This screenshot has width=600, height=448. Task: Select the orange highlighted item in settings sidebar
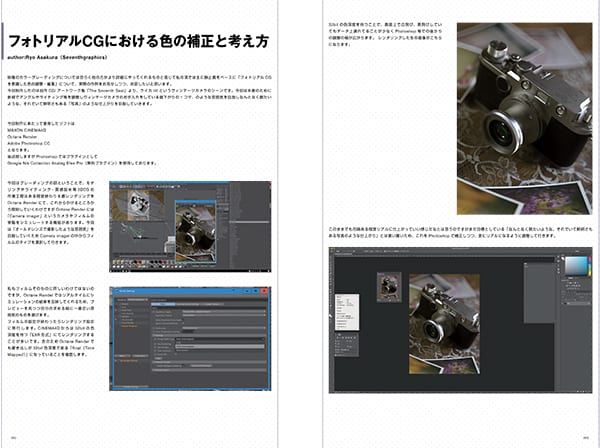pos(129,326)
